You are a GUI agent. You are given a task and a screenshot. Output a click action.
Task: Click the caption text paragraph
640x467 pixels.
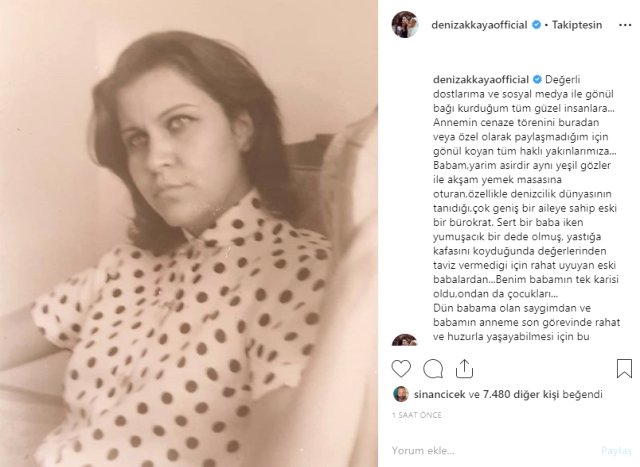point(526,208)
